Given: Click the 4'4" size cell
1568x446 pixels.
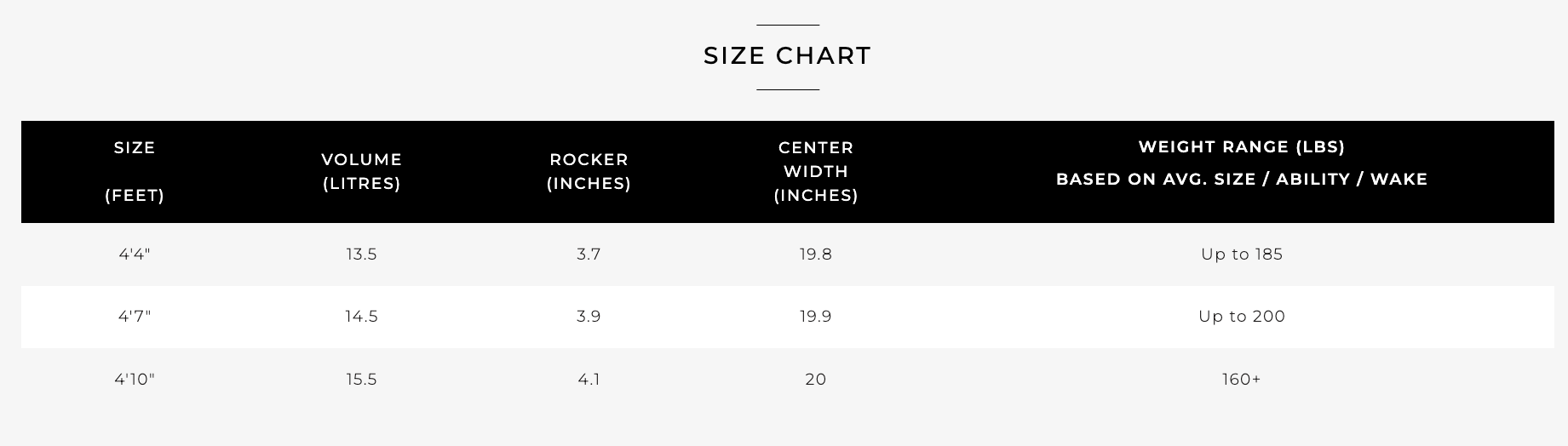Looking at the screenshot, I should (x=135, y=254).
